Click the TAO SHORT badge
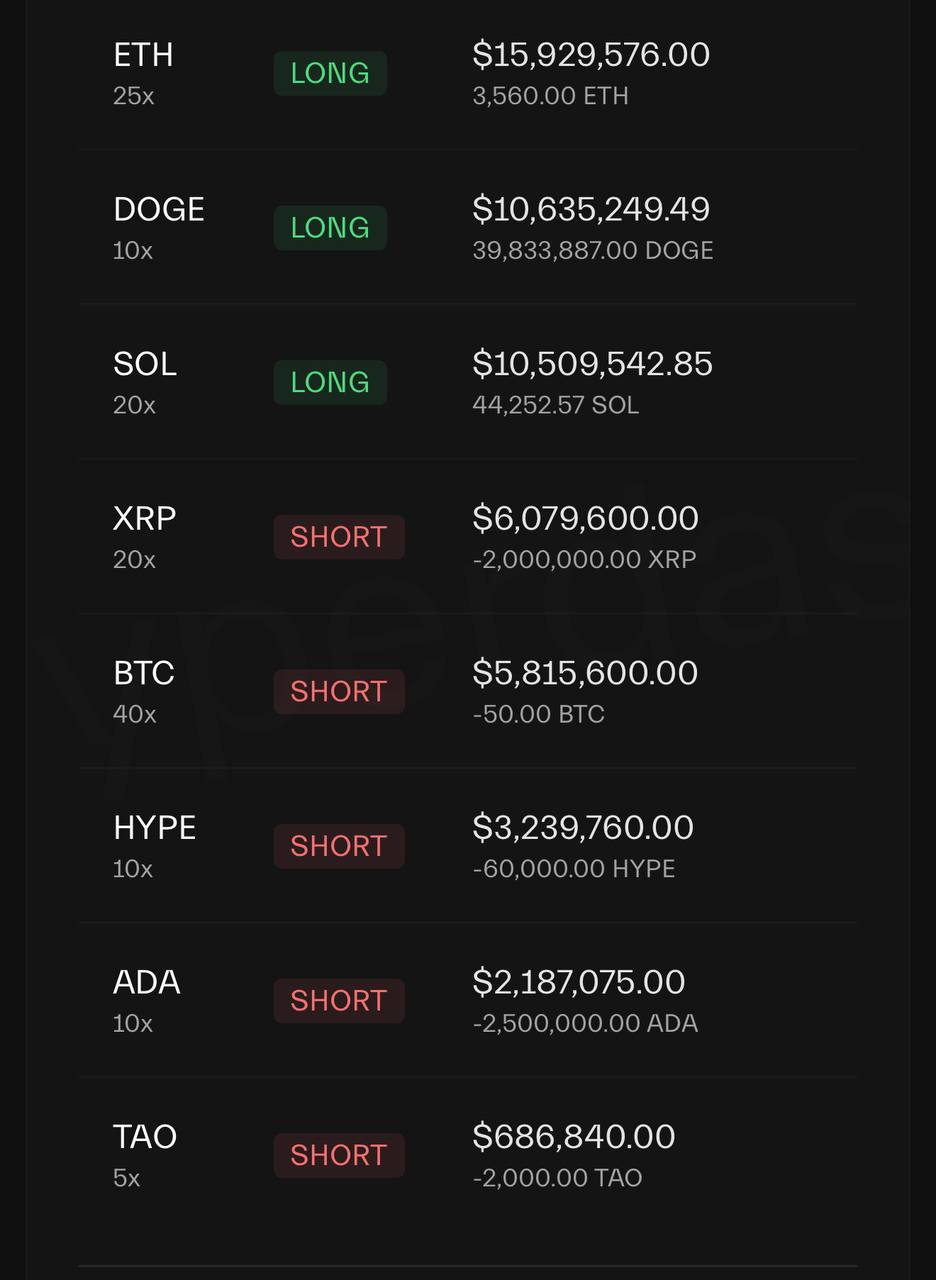 (339, 1155)
